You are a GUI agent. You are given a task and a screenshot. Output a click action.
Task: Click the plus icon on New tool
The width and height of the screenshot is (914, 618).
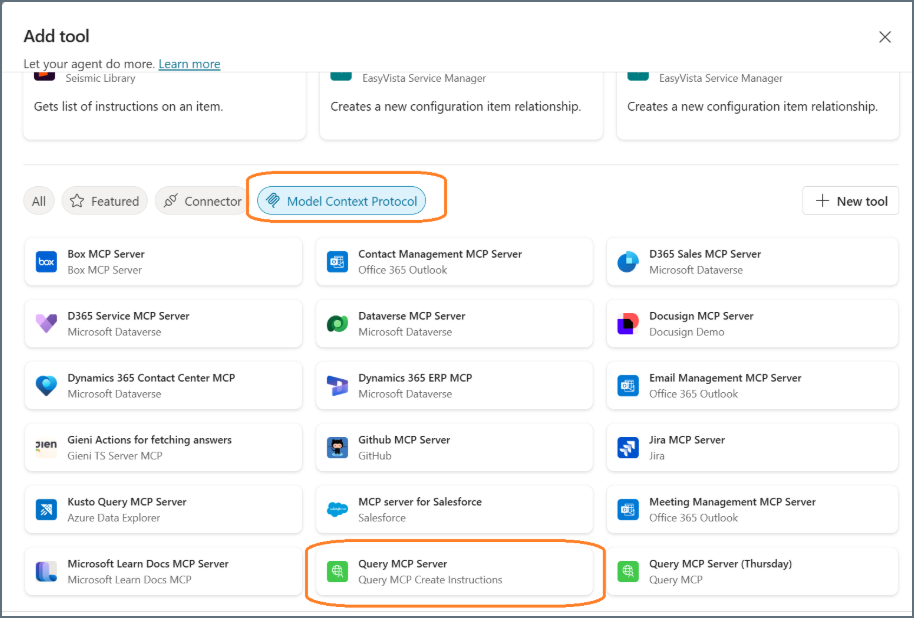click(822, 201)
